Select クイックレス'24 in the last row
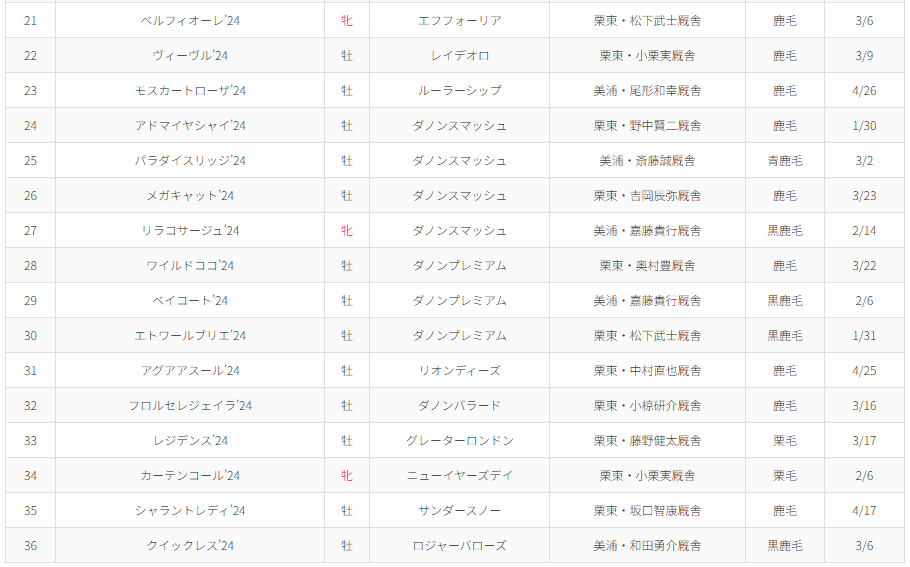The height and width of the screenshot is (567, 910). (x=190, y=545)
